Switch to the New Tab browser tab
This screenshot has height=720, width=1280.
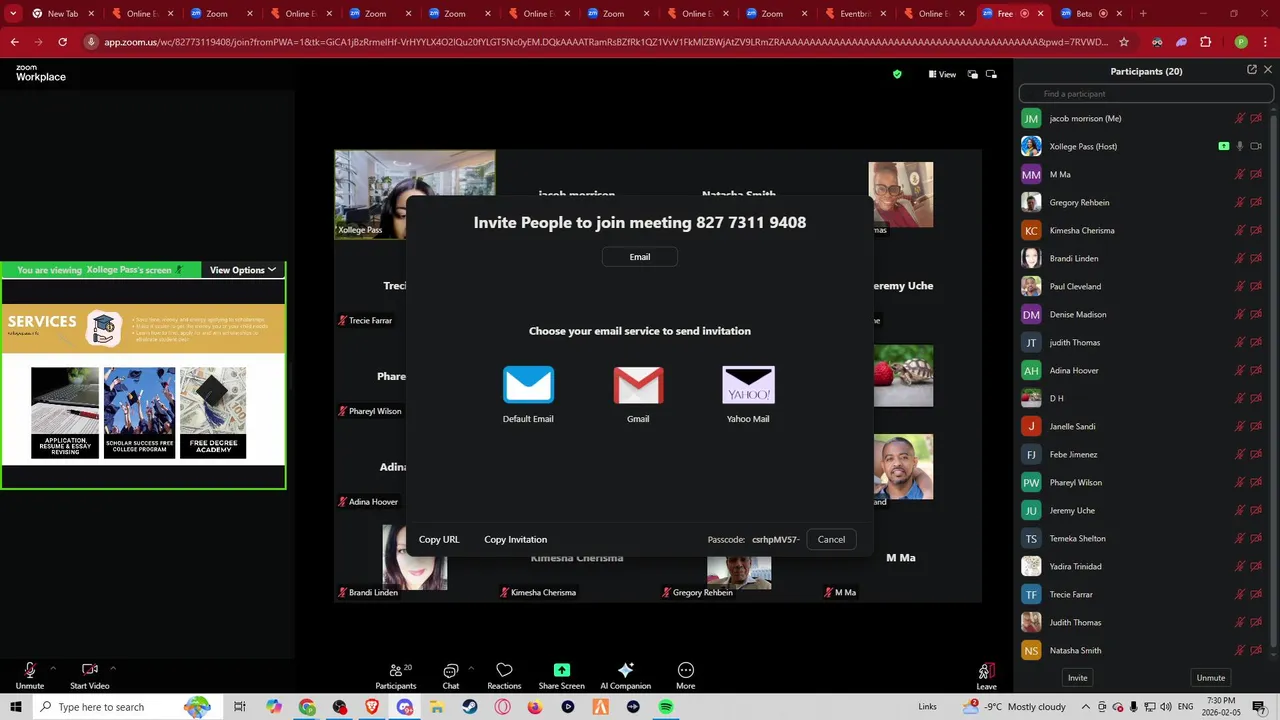(62, 14)
